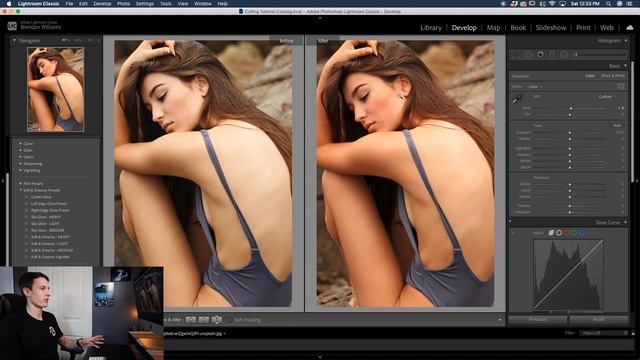Apply the Sky Glow - LIGHT preset
Screen dimensions: 640x360
click(45, 224)
